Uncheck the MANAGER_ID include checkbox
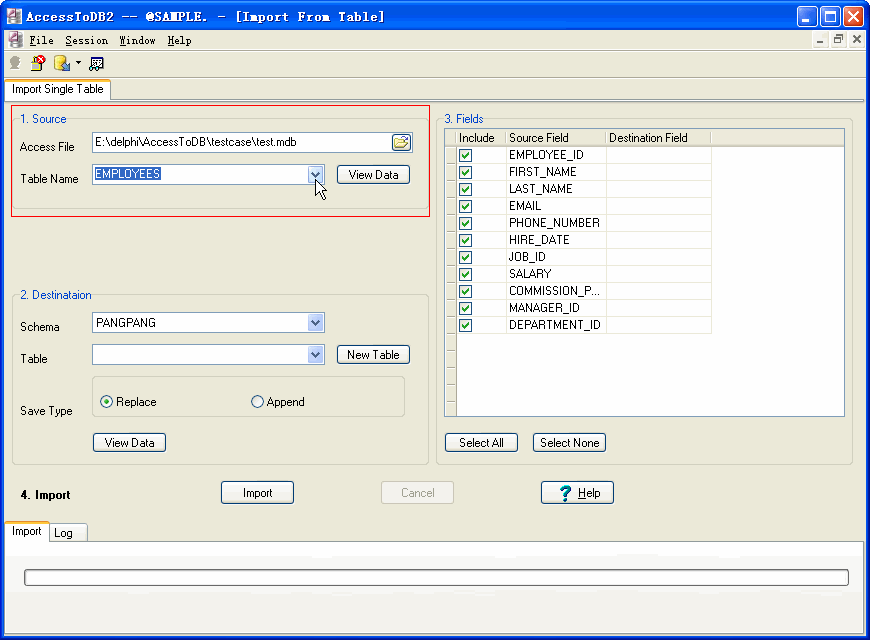 (466, 308)
